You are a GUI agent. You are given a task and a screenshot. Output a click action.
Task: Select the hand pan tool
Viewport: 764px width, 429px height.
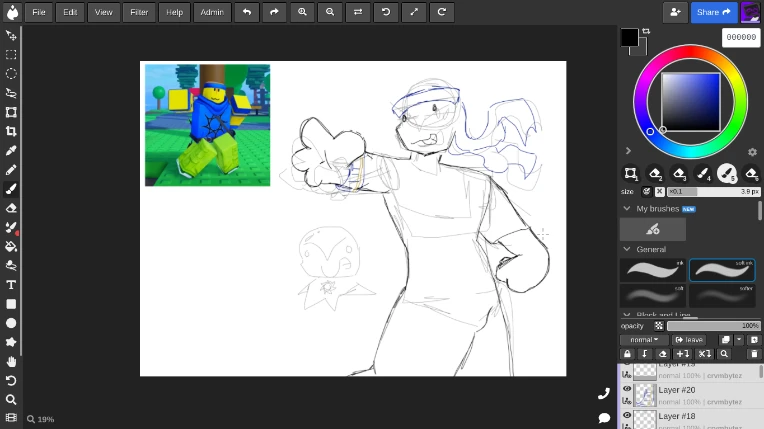click(11, 361)
